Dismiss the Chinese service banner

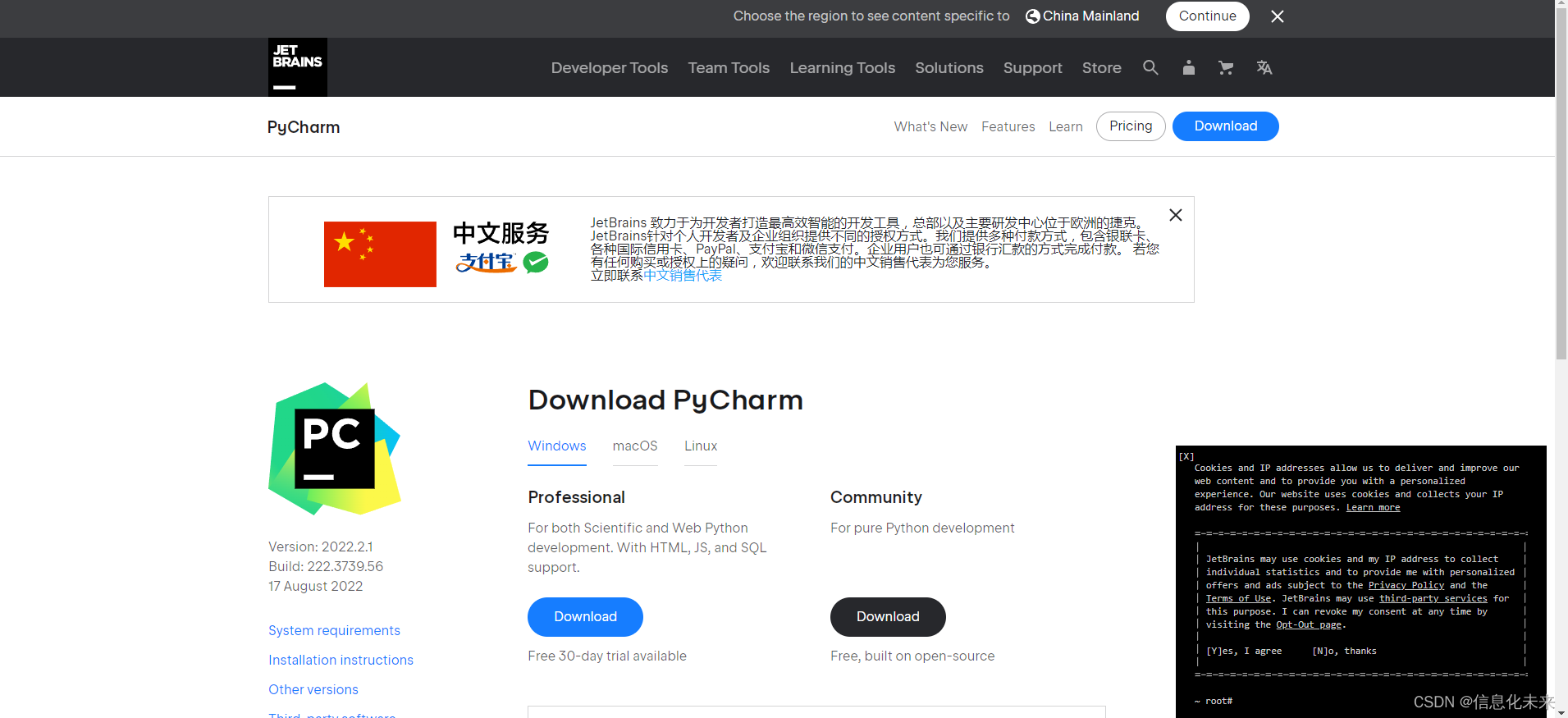[x=1176, y=215]
